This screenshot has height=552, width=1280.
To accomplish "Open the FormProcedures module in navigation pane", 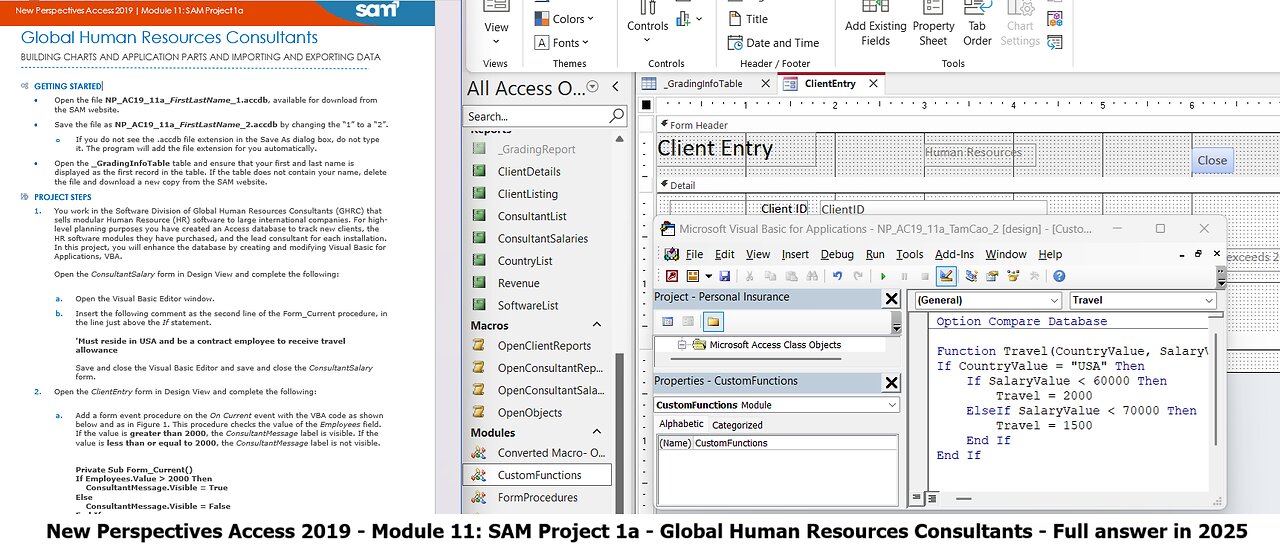I will [537, 497].
